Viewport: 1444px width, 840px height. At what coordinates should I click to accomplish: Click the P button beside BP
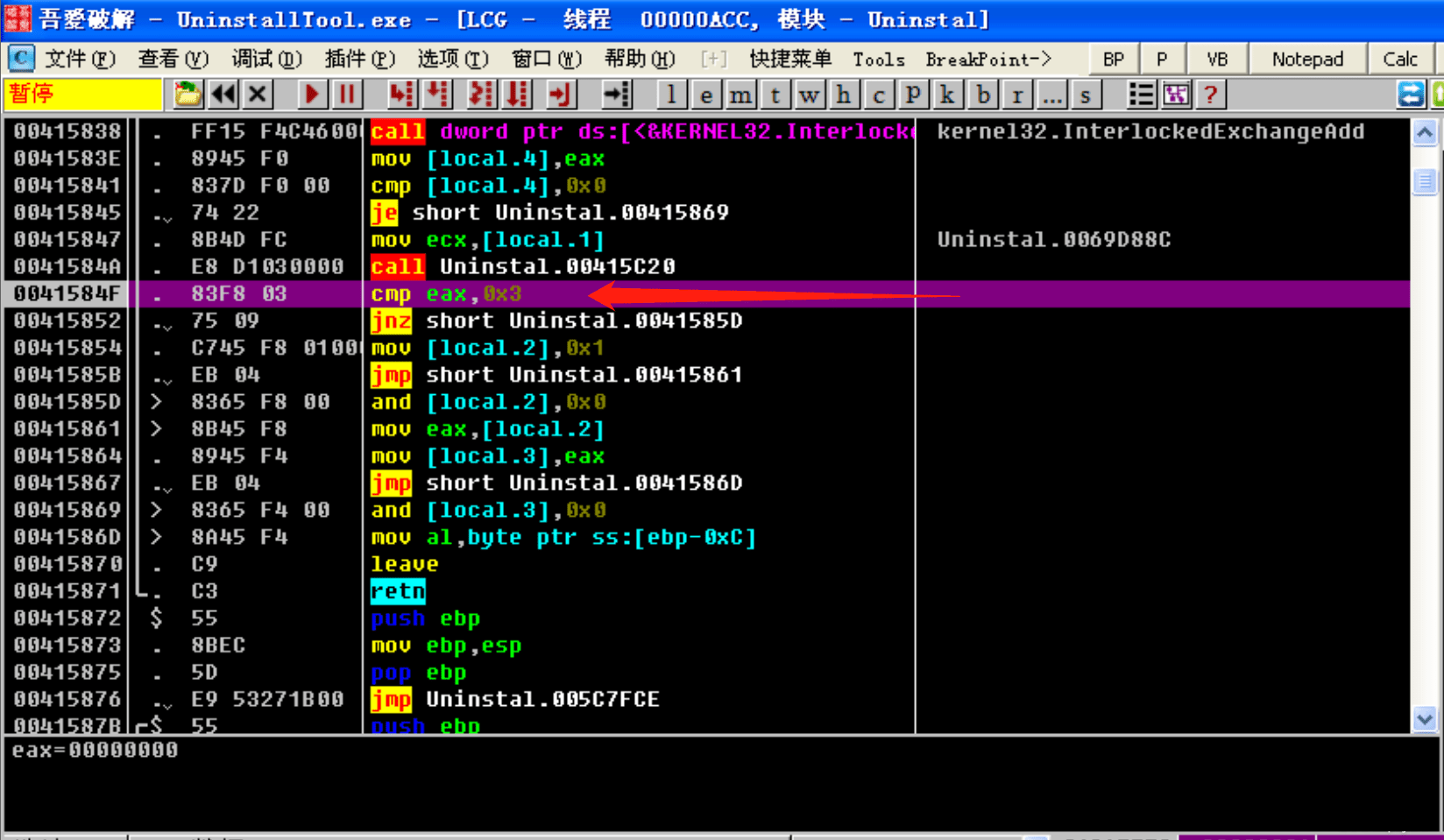pyautogui.click(x=1162, y=59)
